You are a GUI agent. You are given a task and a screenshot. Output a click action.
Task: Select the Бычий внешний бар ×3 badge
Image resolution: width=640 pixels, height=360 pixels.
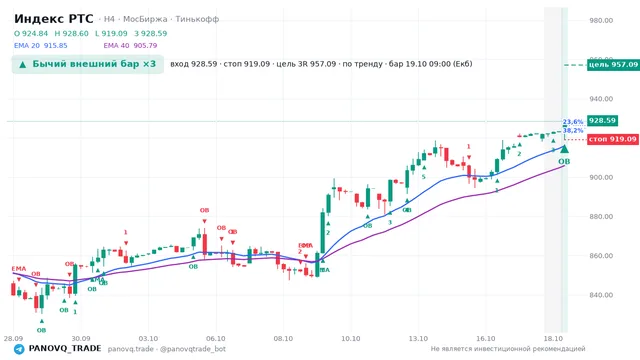(x=88, y=64)
